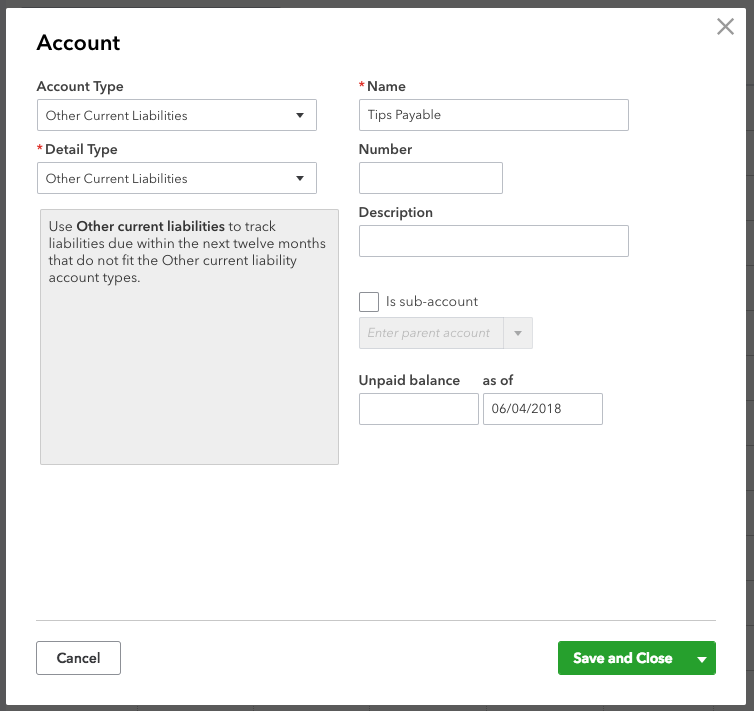Click the Unpaid balance input field
Image resolution: width=754 pixels, height=711 pixels.
click(418, 409)
